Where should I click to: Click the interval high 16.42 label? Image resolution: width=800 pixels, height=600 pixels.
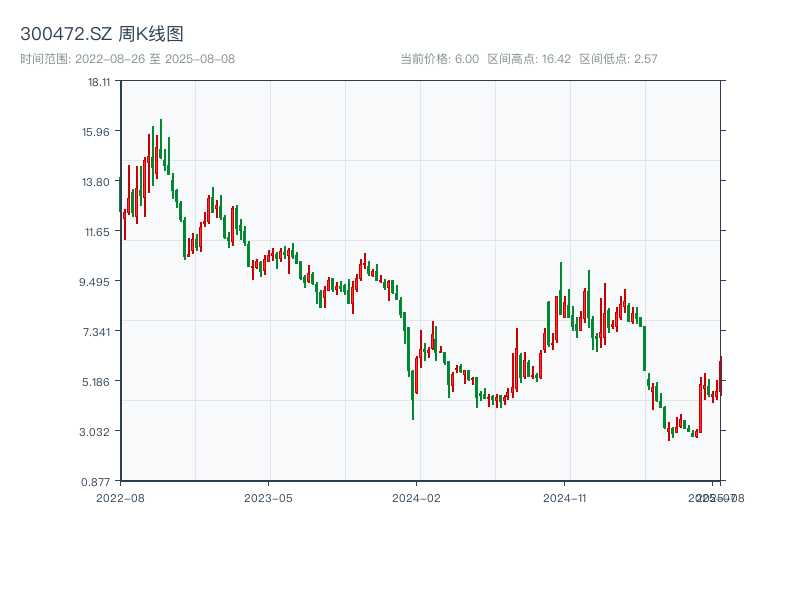529,59
